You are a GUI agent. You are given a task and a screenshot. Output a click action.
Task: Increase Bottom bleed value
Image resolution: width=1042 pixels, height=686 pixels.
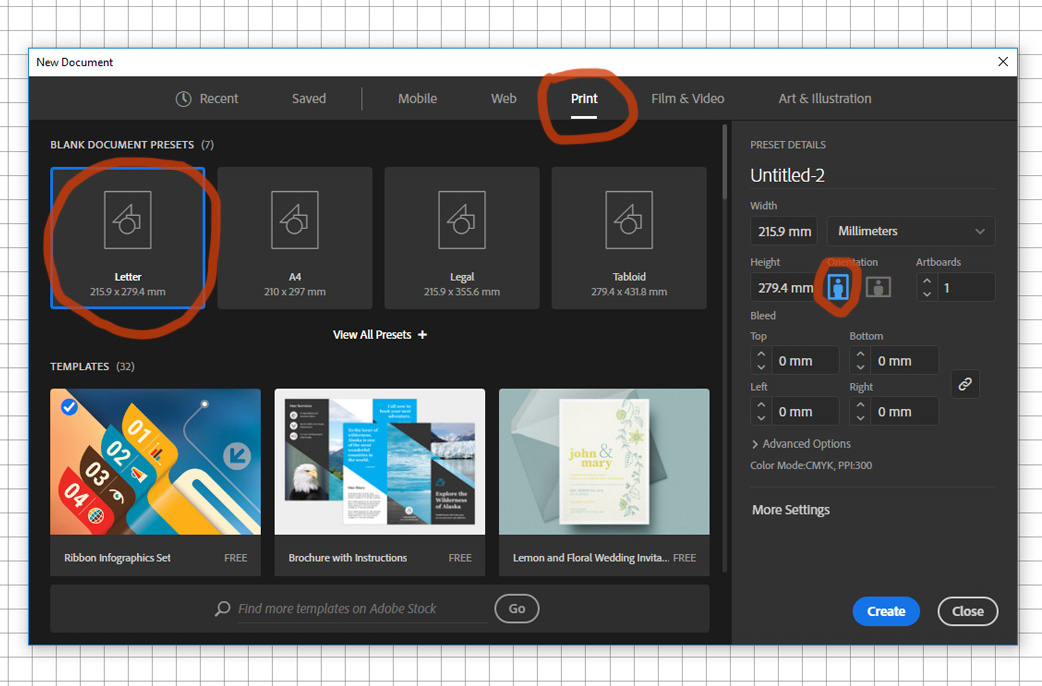pos(861,354)
